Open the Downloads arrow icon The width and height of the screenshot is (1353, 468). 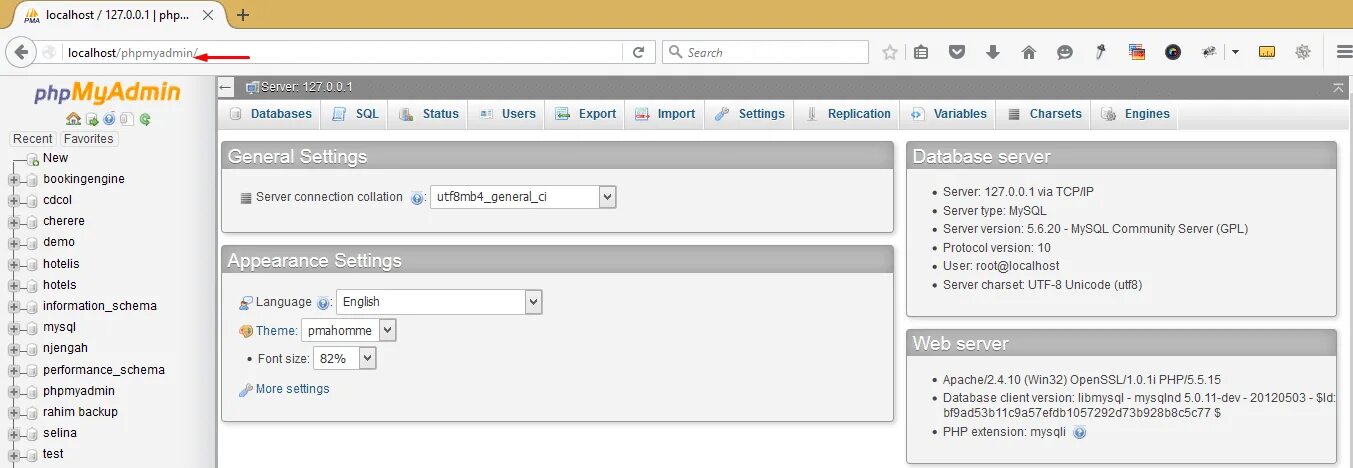coord(993,52)
